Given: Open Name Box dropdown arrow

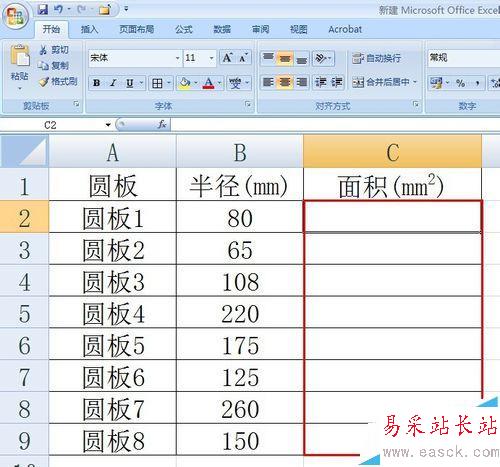Looking at the screenshot, I should tap(108, 125).
